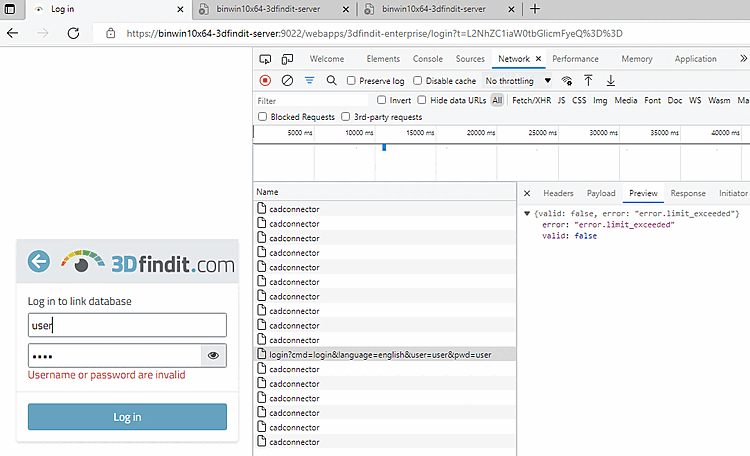Clear the network log
This screenshot has height=456, width=750.
tap(287, 80)
